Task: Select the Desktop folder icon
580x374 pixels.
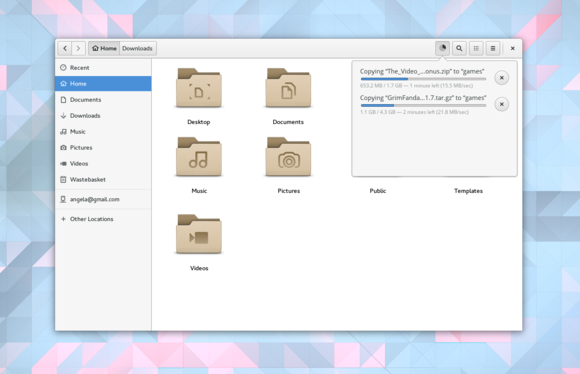Action: (199, 88)
